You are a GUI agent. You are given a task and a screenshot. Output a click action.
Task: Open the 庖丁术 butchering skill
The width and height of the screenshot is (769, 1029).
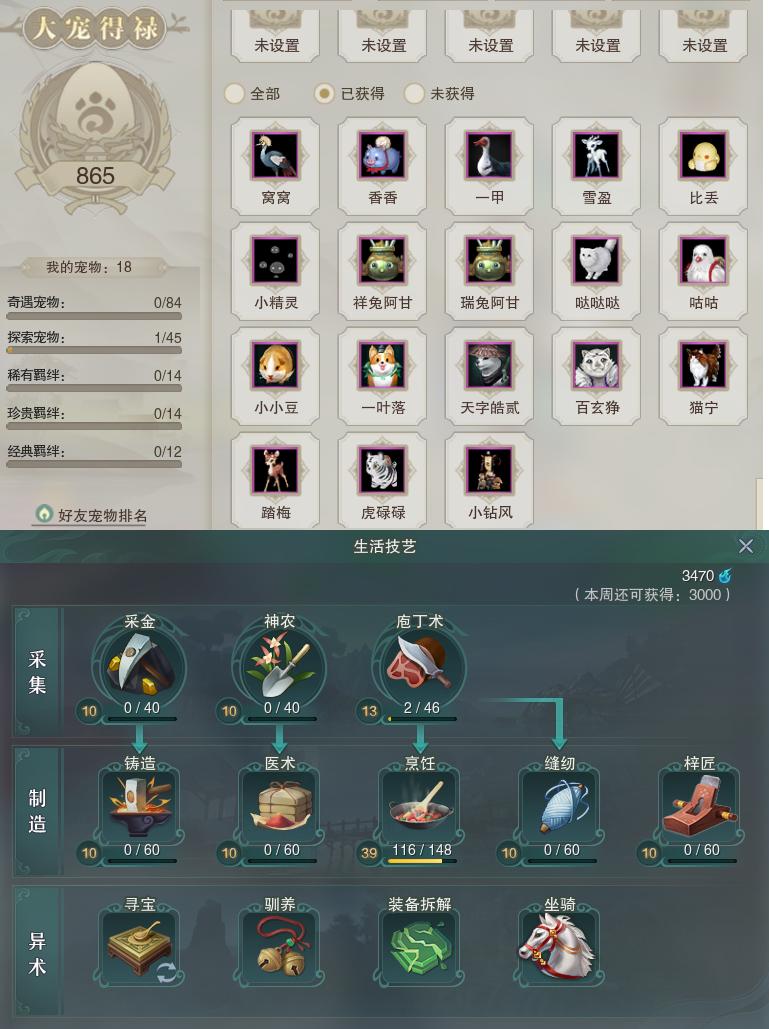tap(420, 665)
